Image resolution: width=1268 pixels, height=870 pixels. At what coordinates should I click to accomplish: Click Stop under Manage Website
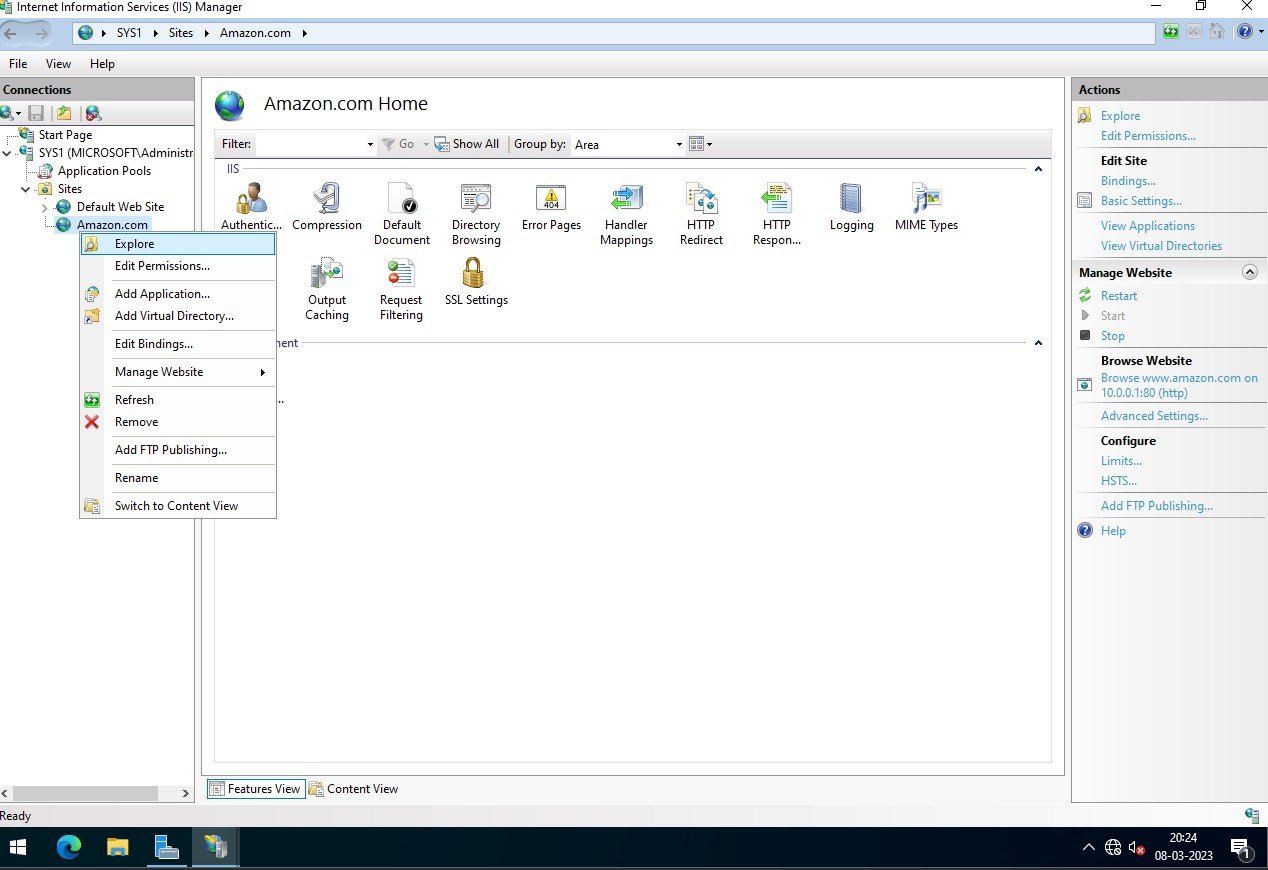point(1112,336)
